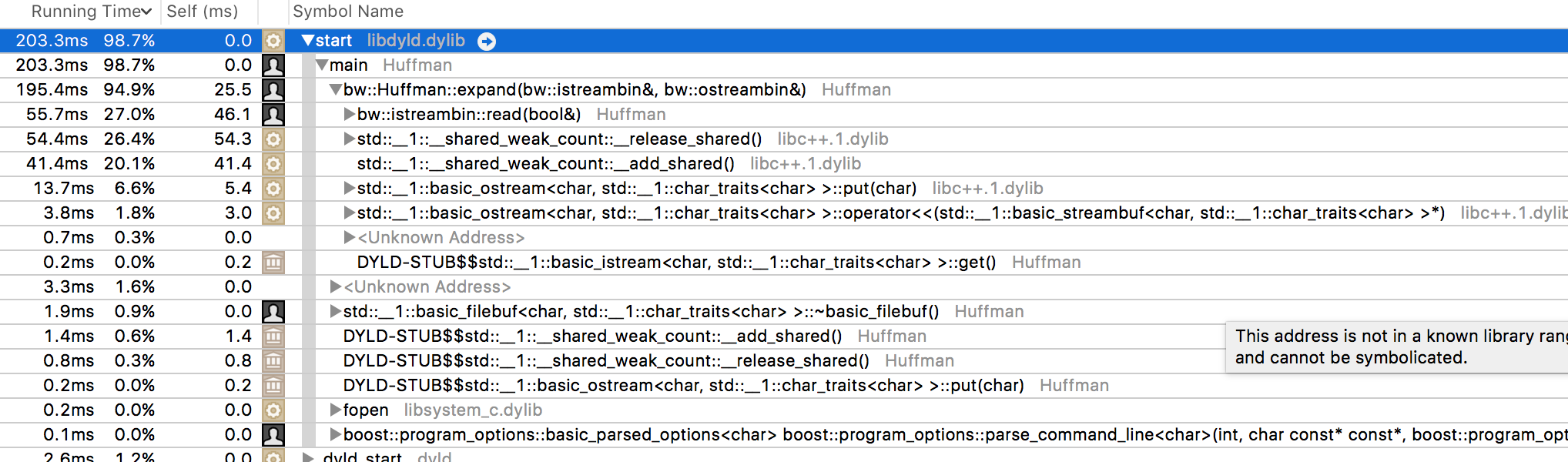Click the user icon on ~basic_filebuf() row
This screenshot has width=1568, height=462.
[x=273, y=311]
